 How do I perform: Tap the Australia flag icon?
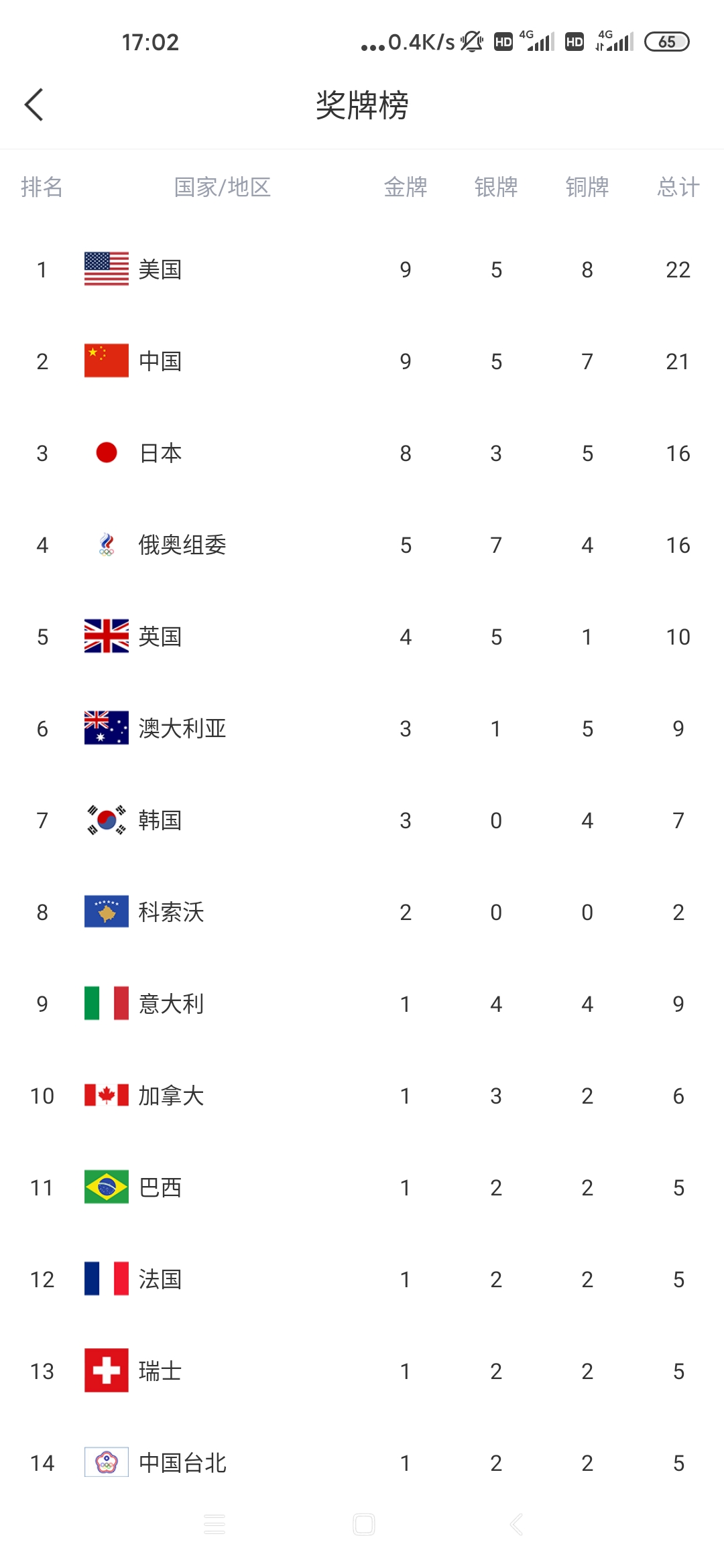107,728
